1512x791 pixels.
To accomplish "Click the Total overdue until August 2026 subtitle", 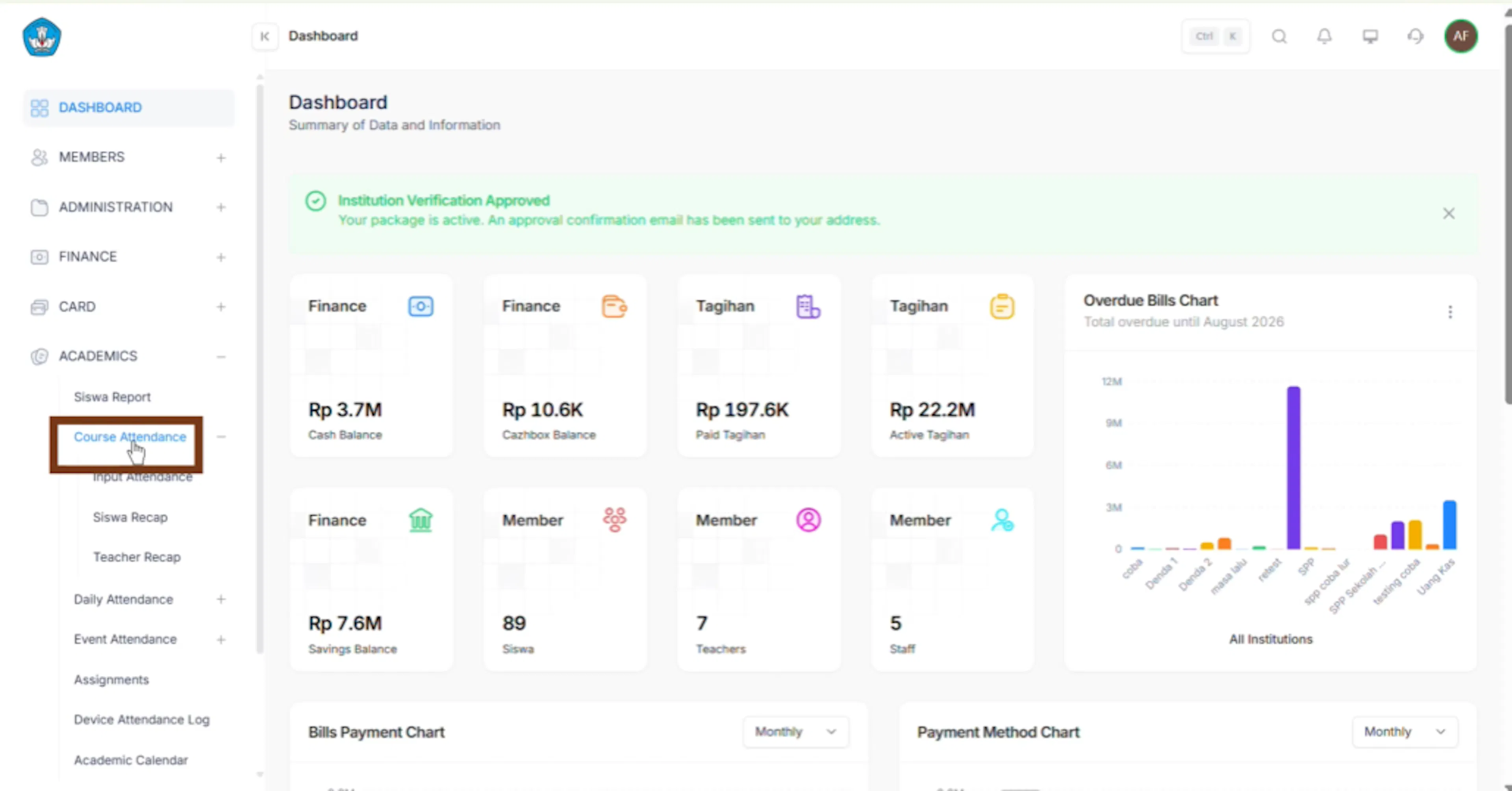I will [1183, 322].
